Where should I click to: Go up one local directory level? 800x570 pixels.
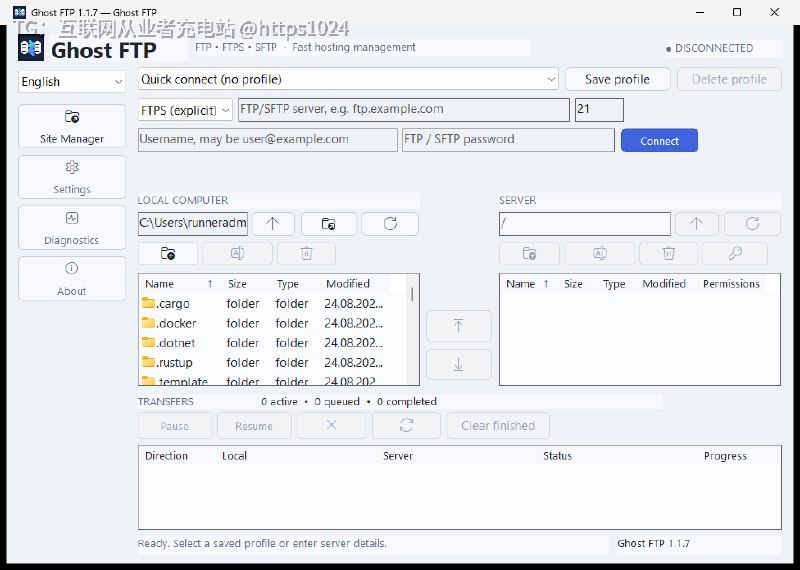point(273,224)
